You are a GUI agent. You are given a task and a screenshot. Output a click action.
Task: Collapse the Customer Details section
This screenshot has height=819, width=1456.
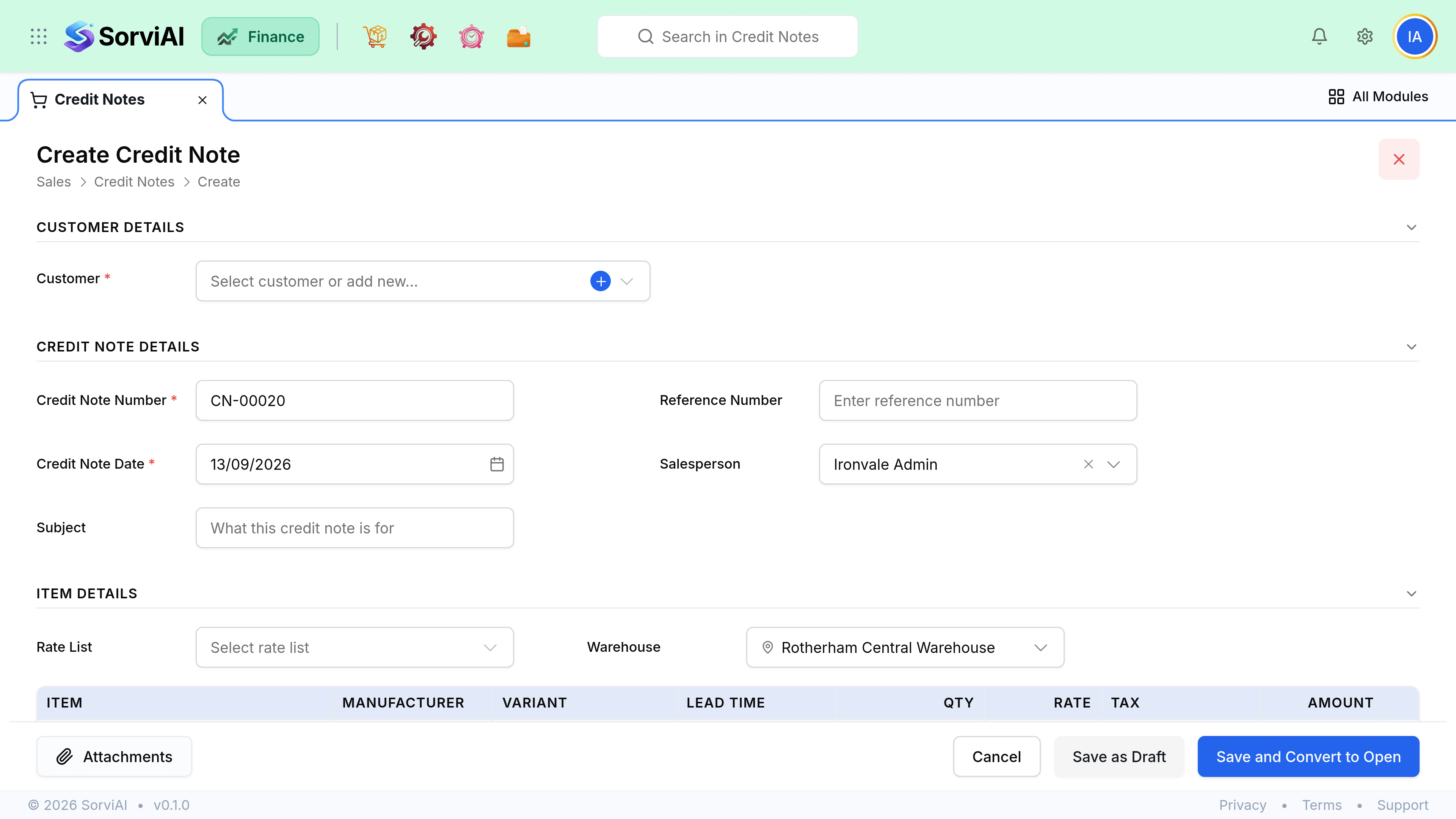[1411, 227]
